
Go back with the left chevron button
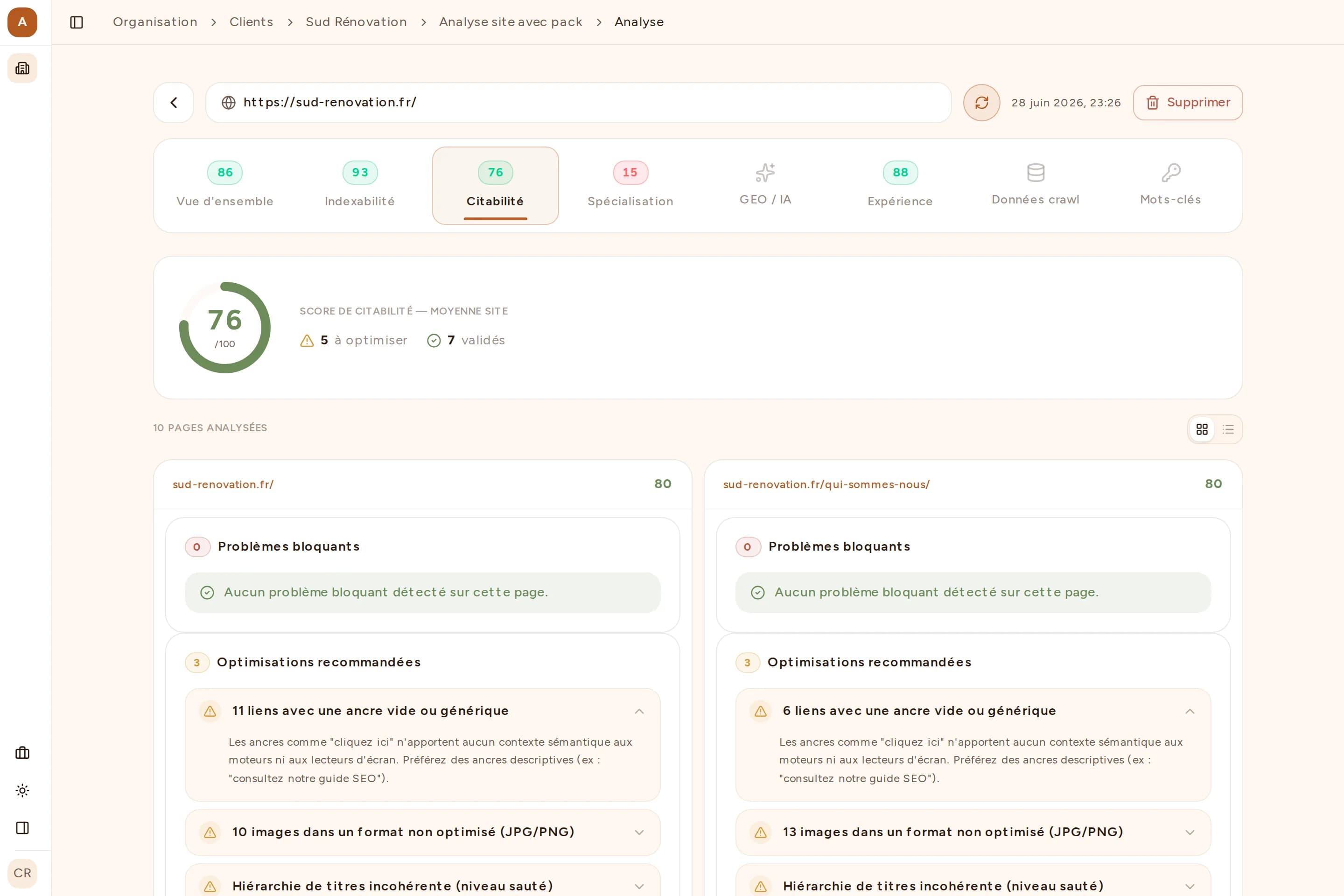174,102
